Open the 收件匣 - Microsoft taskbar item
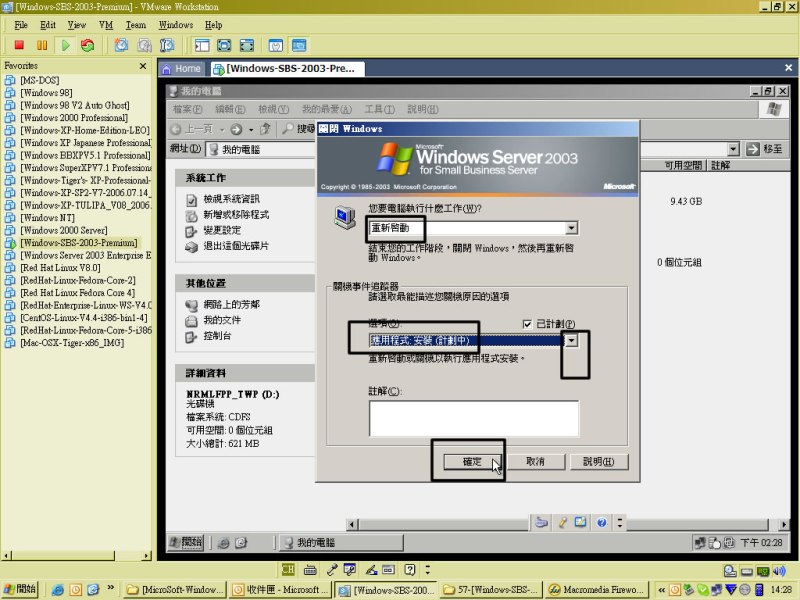Image resolution: width=800 pixels, height=600 pixels. [280, 590]
